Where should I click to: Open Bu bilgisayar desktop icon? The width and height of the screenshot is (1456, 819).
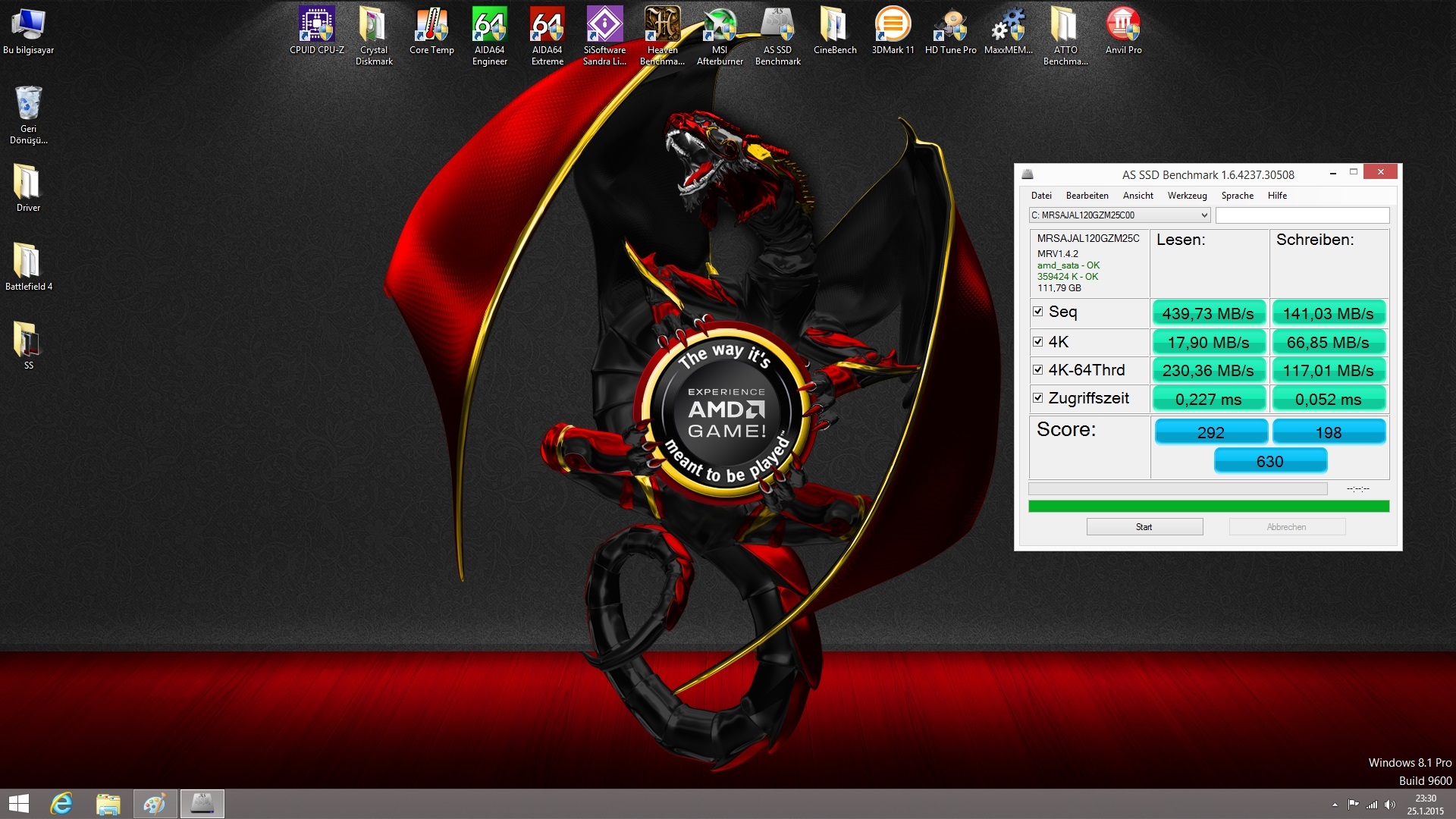point(28,32)
